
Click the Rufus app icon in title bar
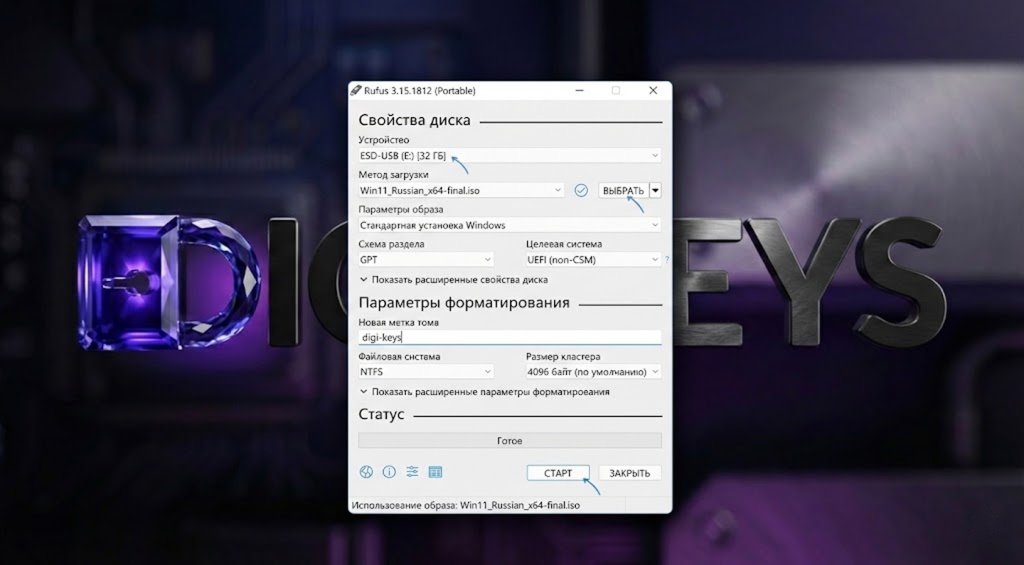(x=356, y=91)
